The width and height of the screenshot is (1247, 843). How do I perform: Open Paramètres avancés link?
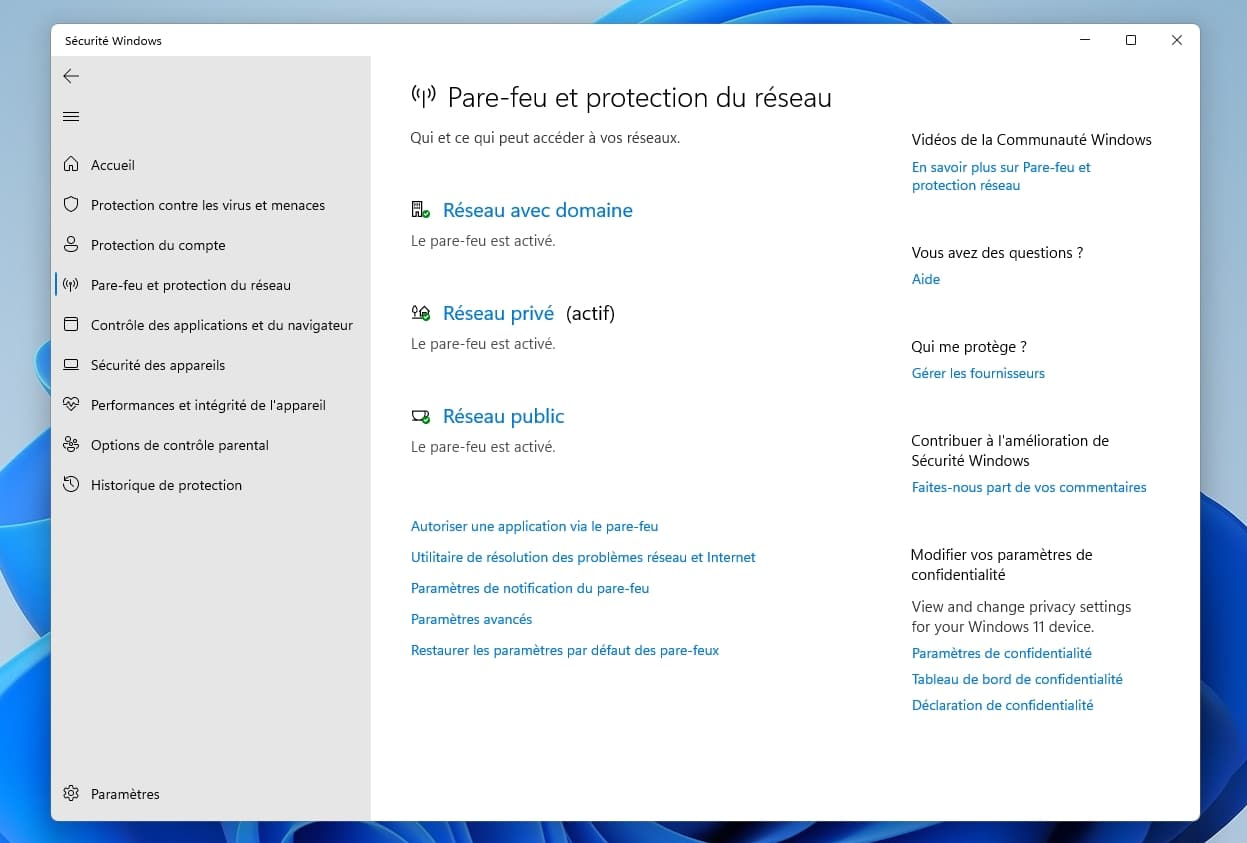pos(471,619)
